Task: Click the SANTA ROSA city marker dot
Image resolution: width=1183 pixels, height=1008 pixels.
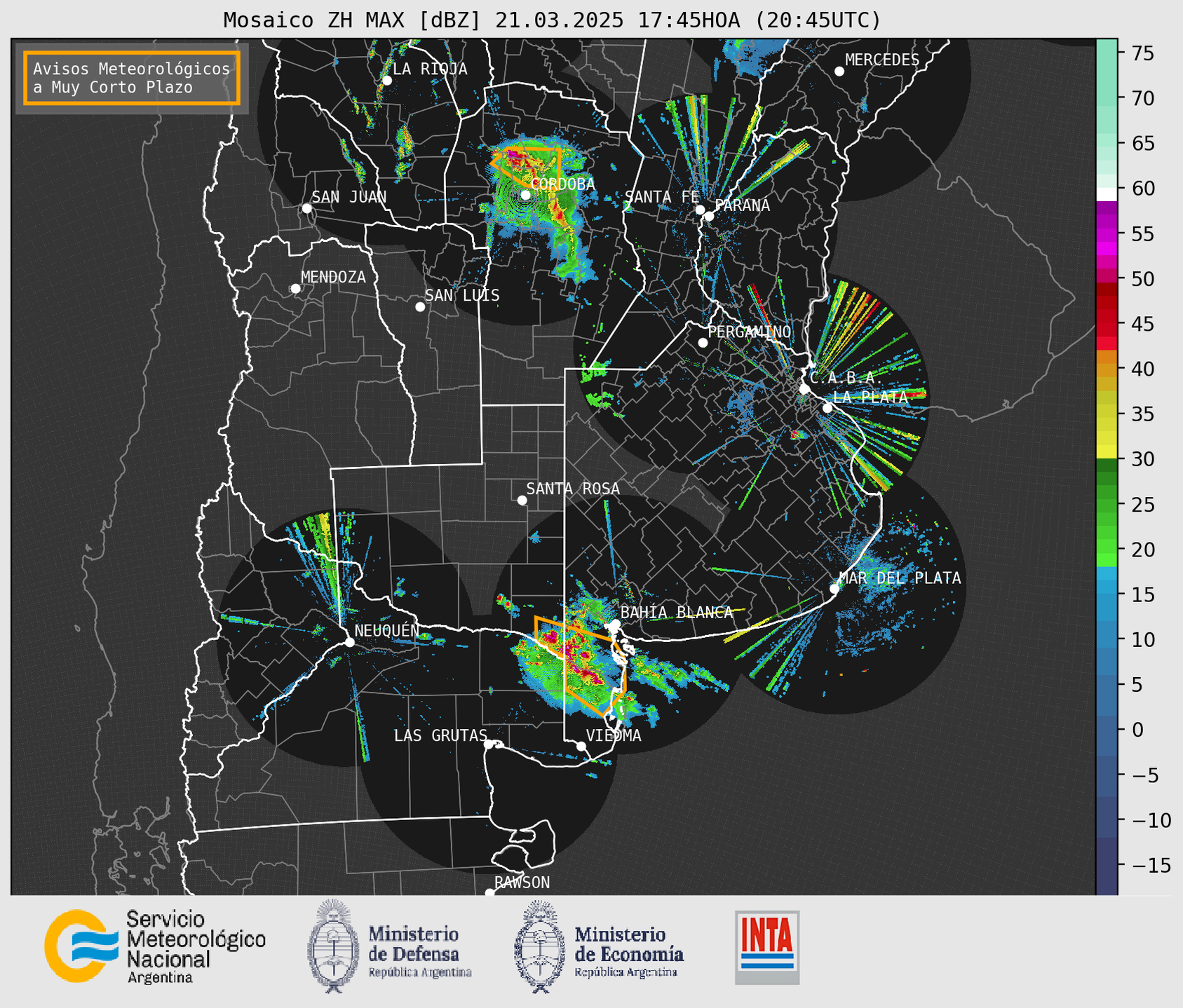Action: point(522,500)
